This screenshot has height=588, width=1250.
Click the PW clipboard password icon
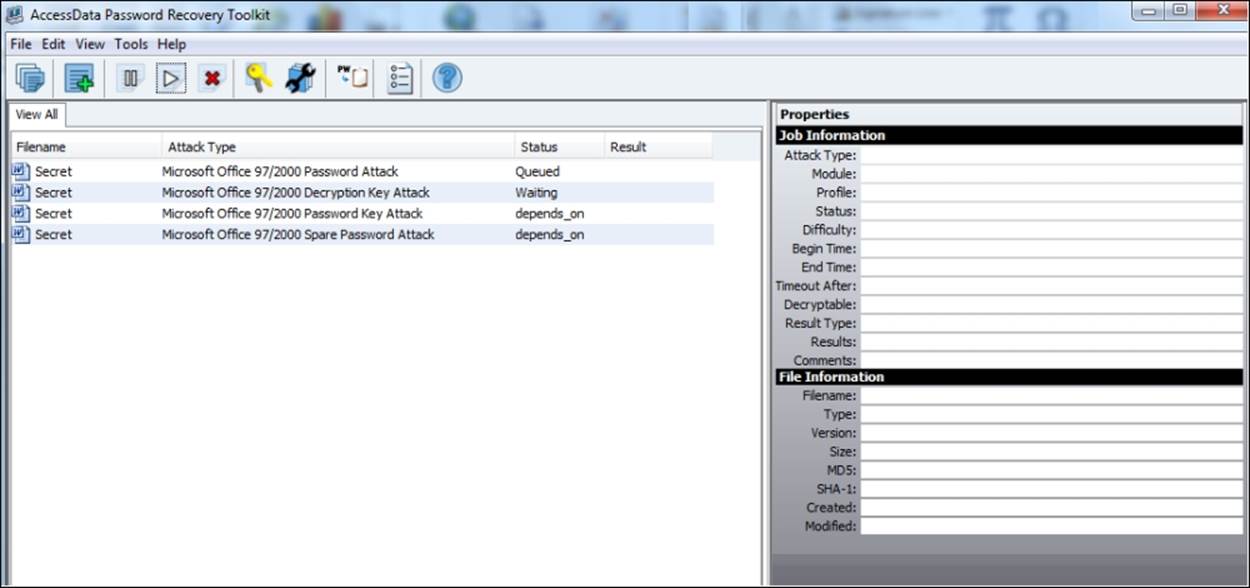click(353, 78)
